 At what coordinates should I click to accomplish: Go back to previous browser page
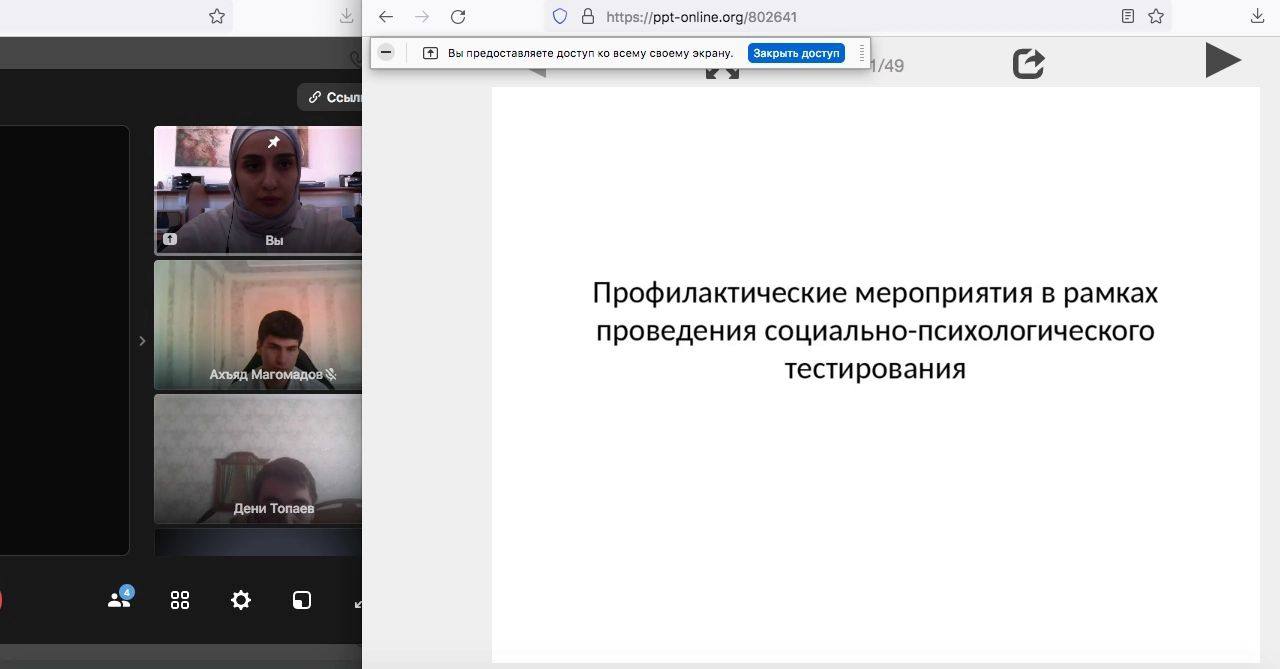(x=386, y=16)
